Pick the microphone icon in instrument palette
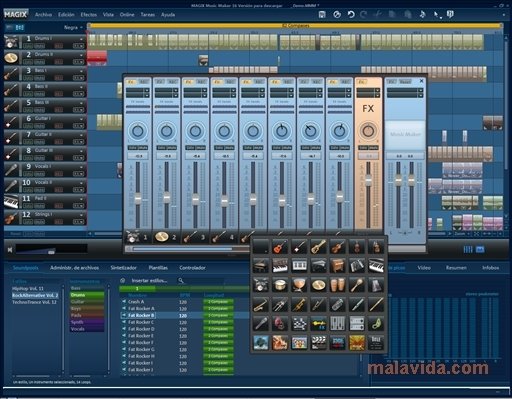Image resolution: width=512 pixels, height=399 pixels. [260, 324]
